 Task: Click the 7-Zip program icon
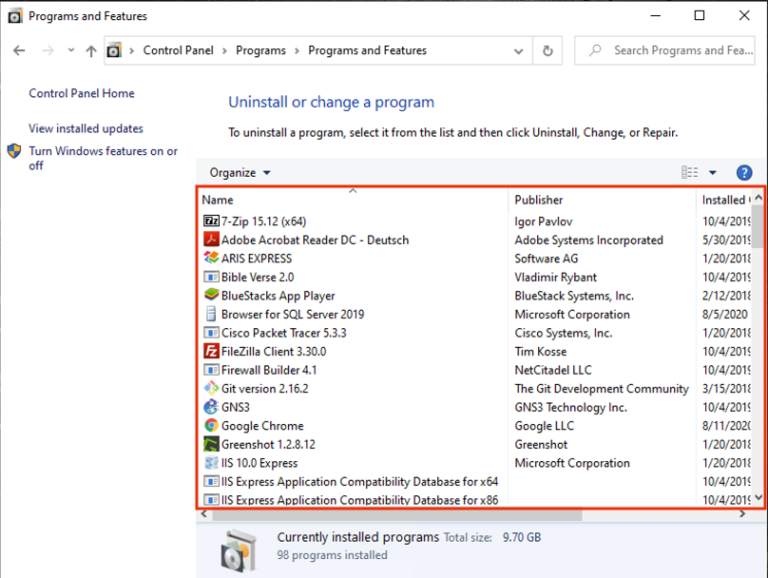(x=211, y=221)
